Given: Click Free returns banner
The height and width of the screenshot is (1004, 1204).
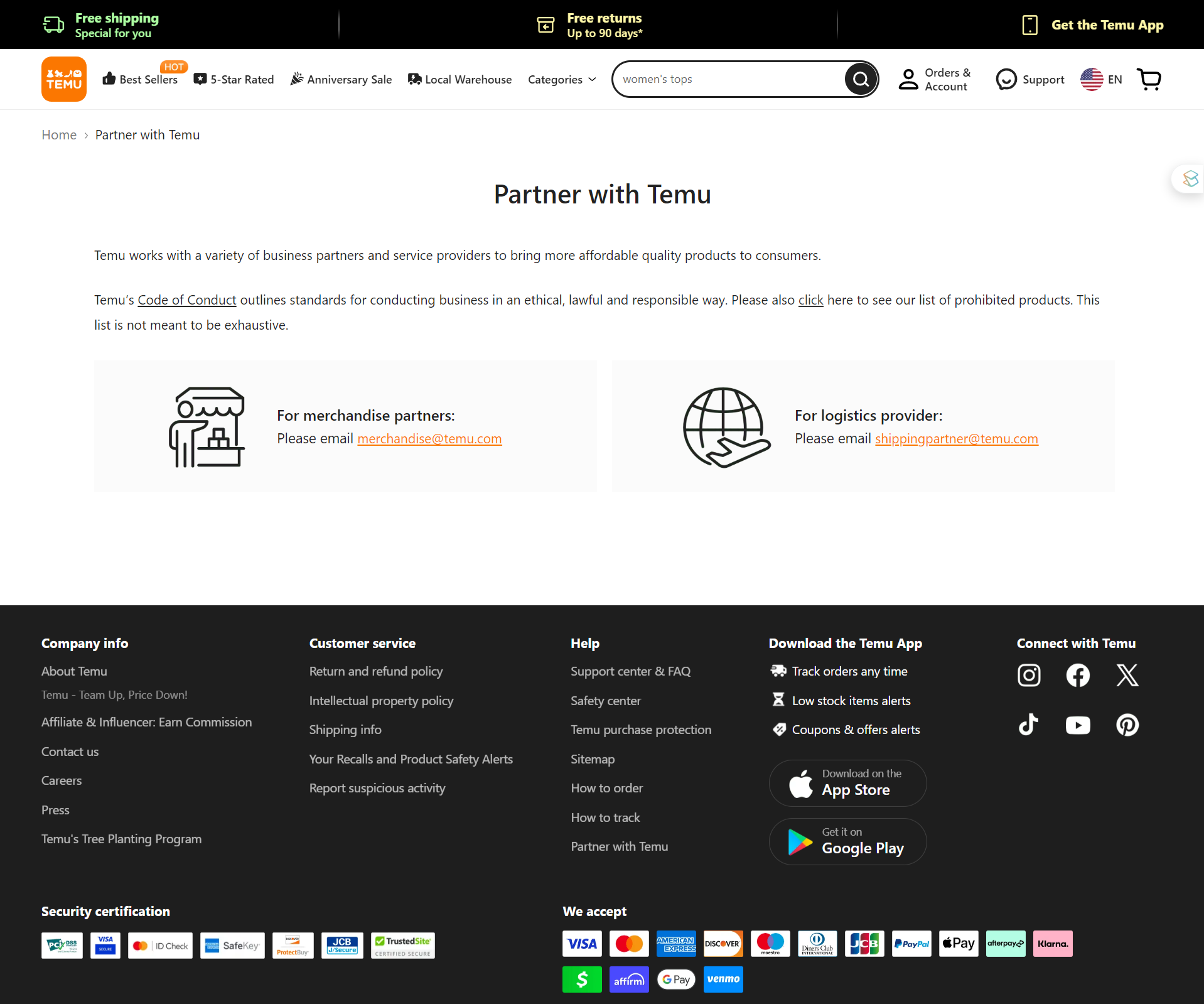Looking at the screenshot, I should tap(590, 25).
